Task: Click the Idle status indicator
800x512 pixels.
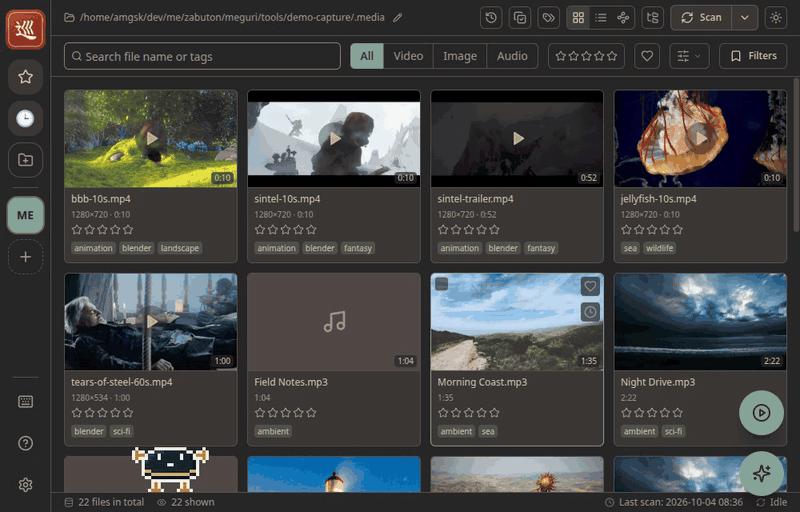Action: coord(771,502)
